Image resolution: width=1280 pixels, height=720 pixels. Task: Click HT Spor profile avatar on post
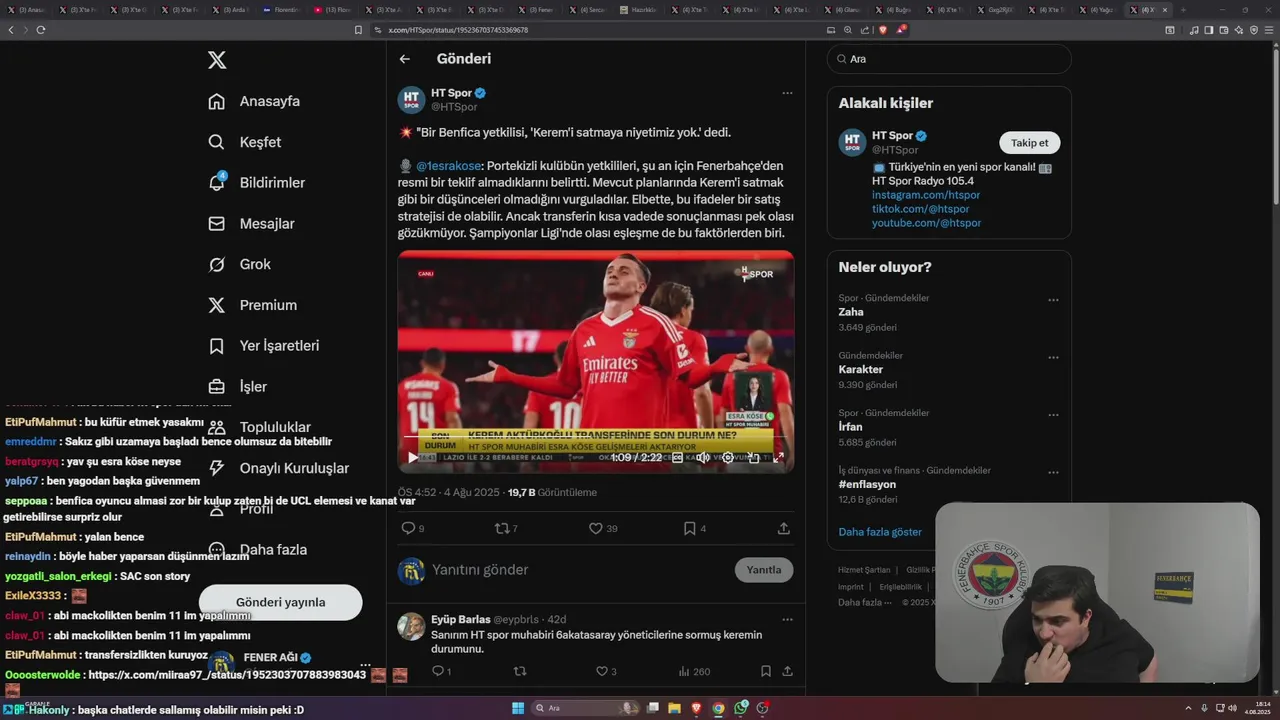(411, 99)
